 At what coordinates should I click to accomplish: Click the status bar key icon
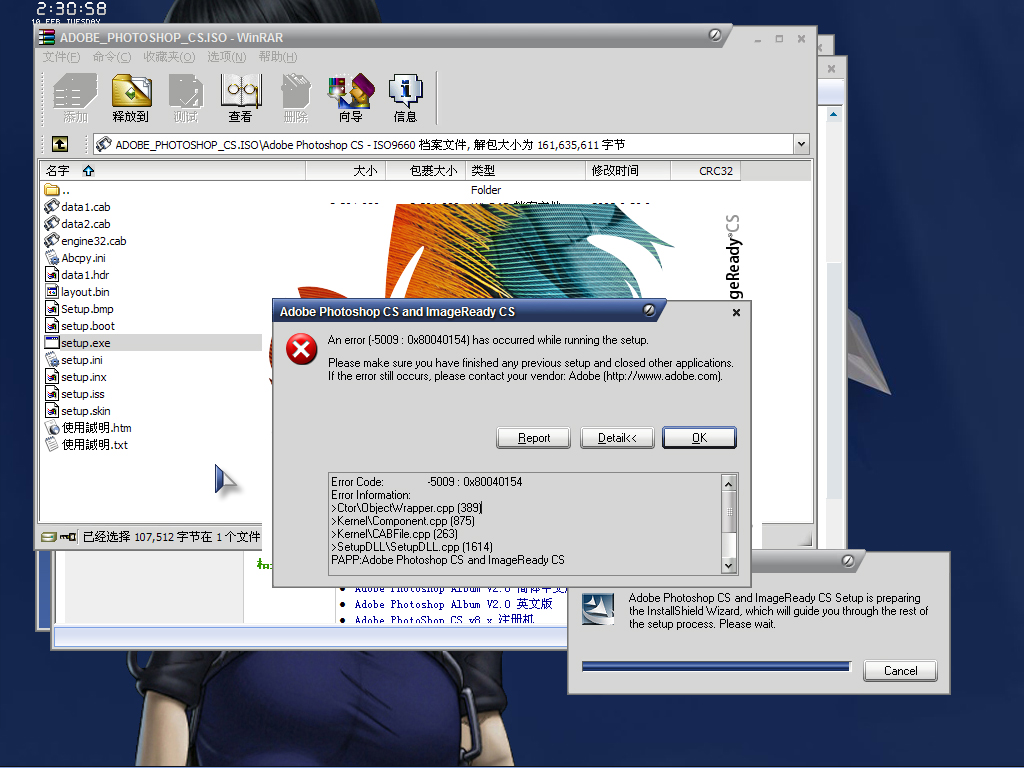point(68,537)
